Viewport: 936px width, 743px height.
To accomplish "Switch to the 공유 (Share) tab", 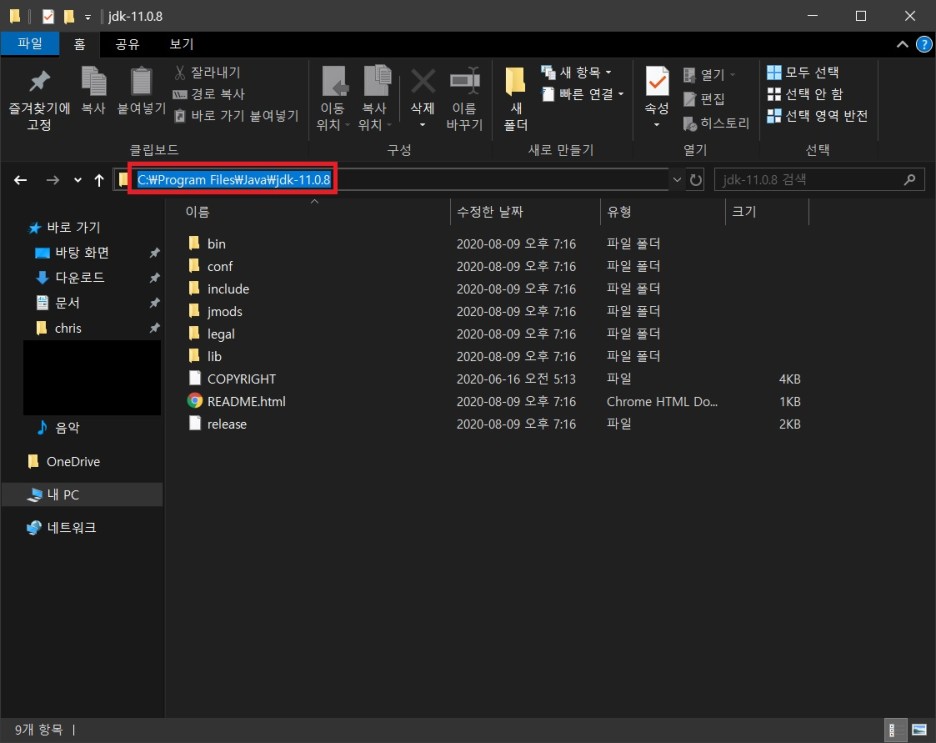I will tap(127, 44).
